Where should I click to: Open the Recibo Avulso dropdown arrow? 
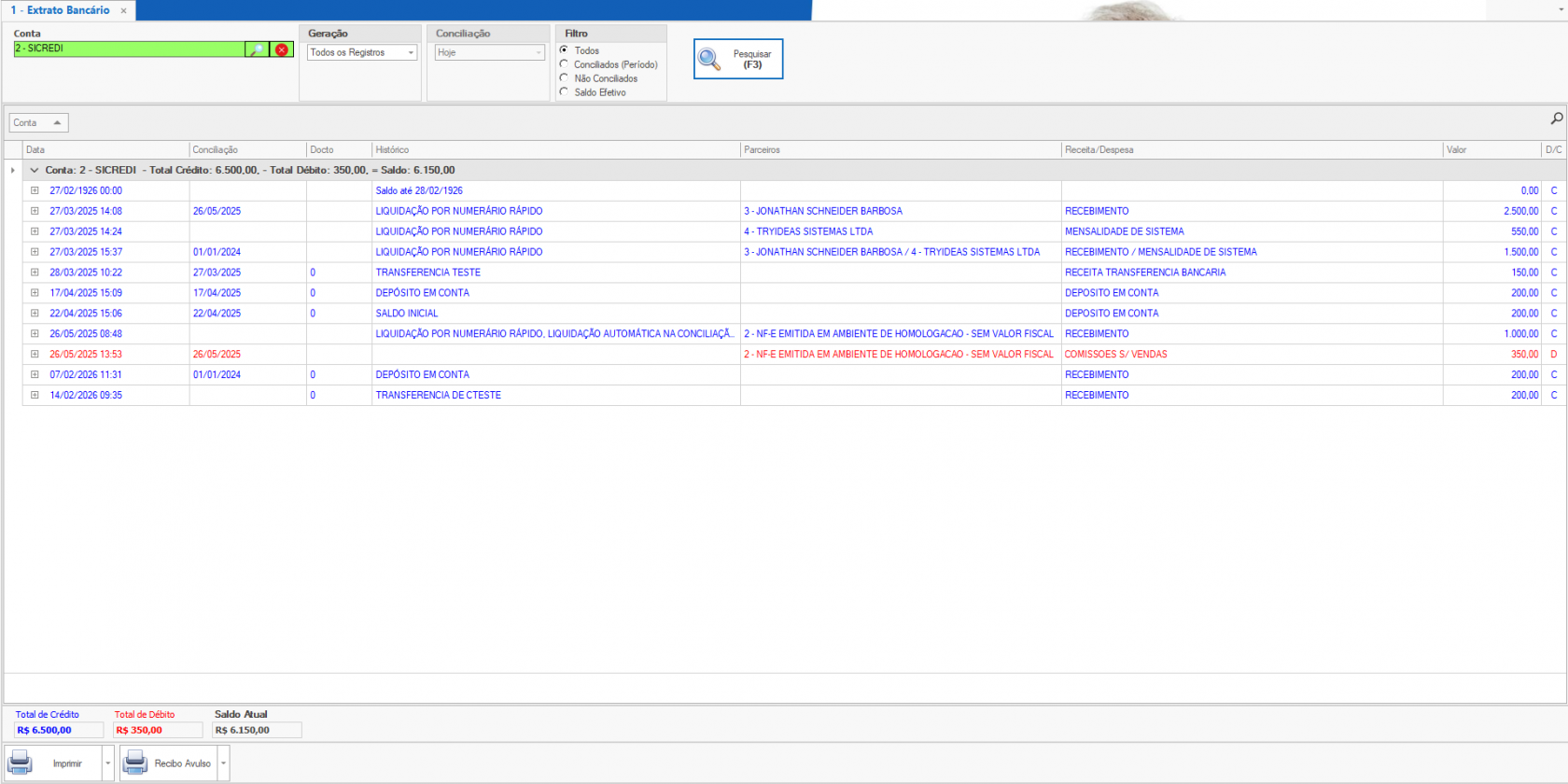coord(223,763)
